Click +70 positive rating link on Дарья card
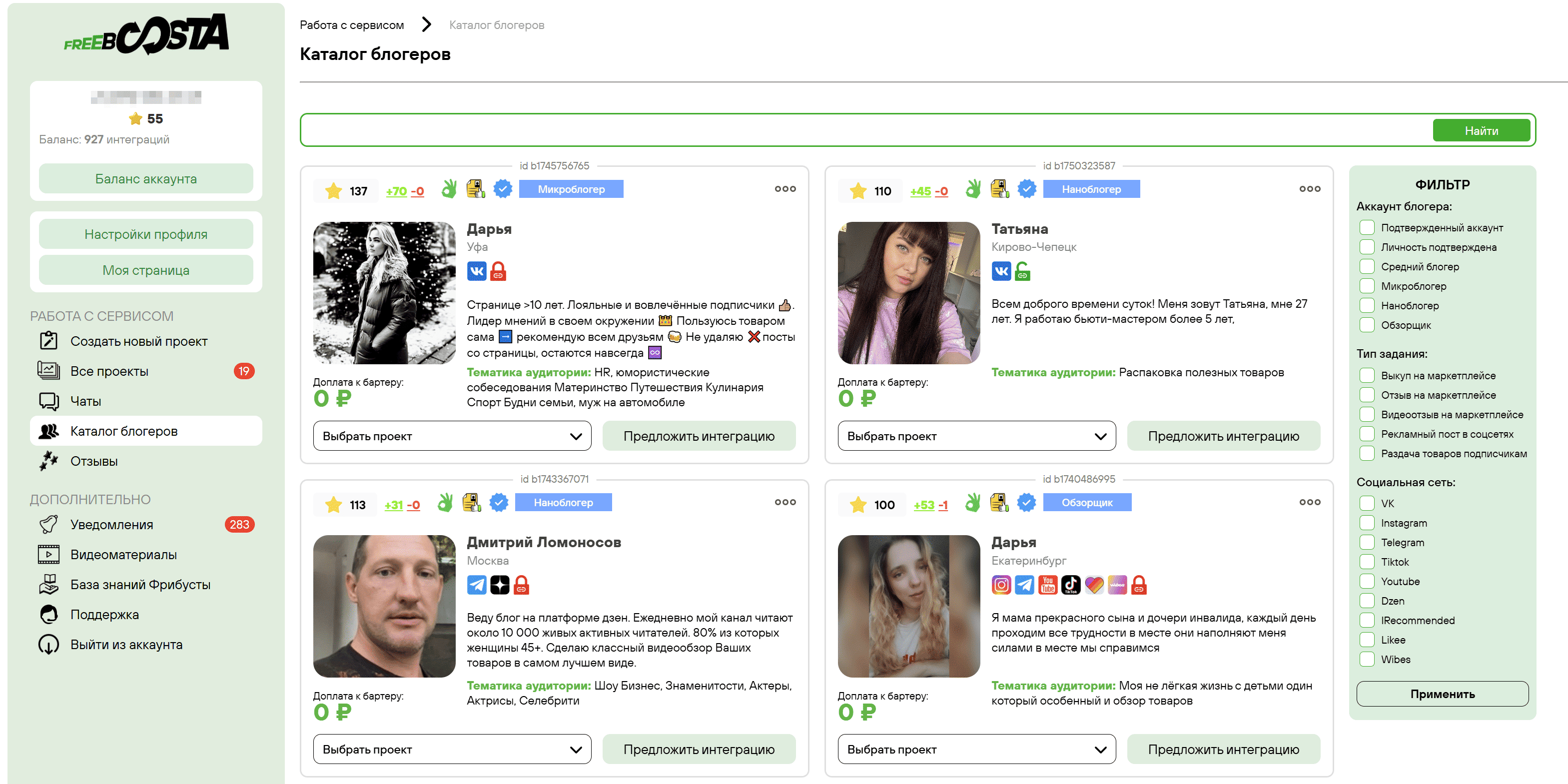This screenshot has width=1568, height=784. coord(396,191)
